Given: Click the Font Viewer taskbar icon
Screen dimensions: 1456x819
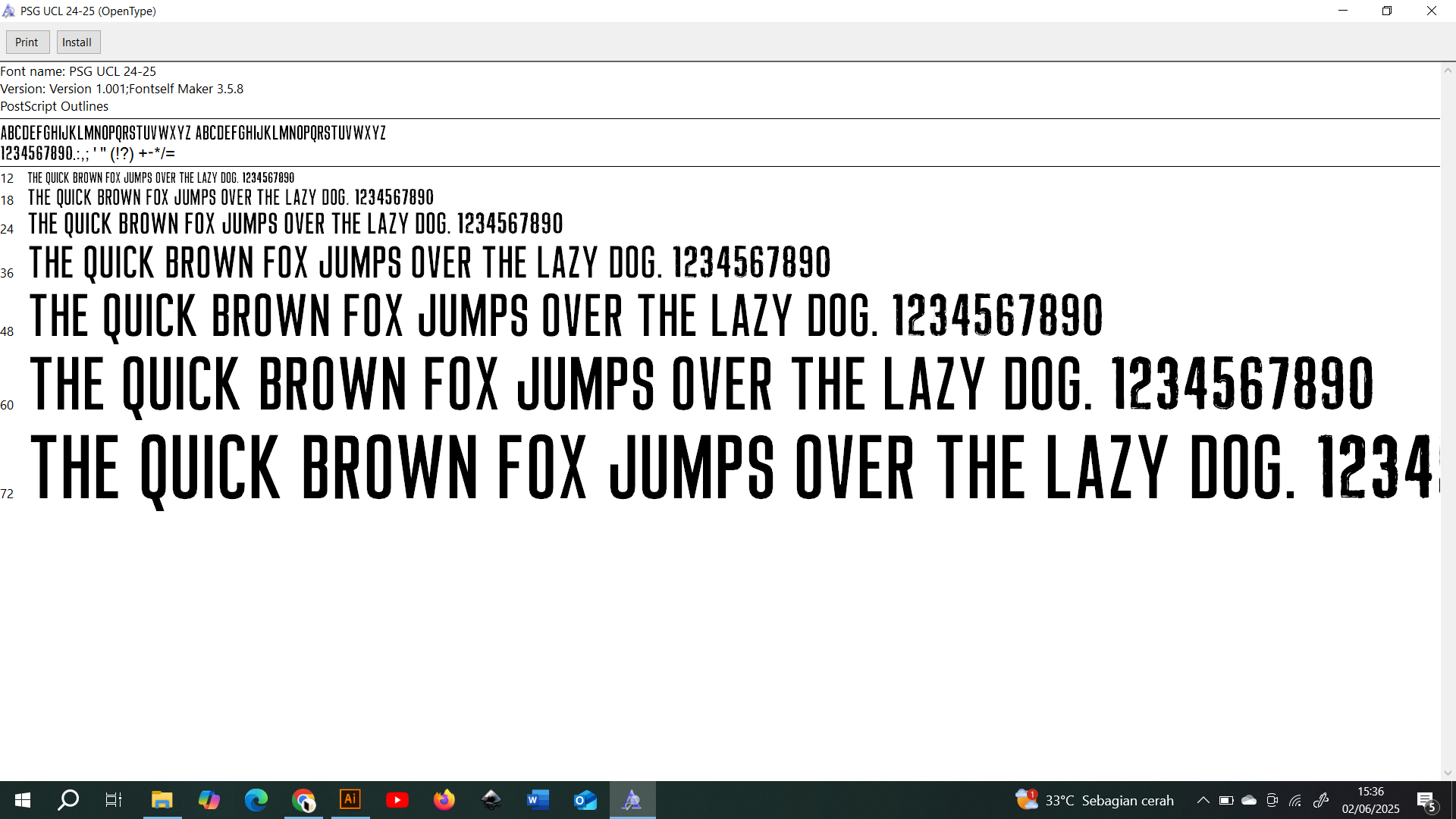Looking at the screenshot, I should coord(632,800).
